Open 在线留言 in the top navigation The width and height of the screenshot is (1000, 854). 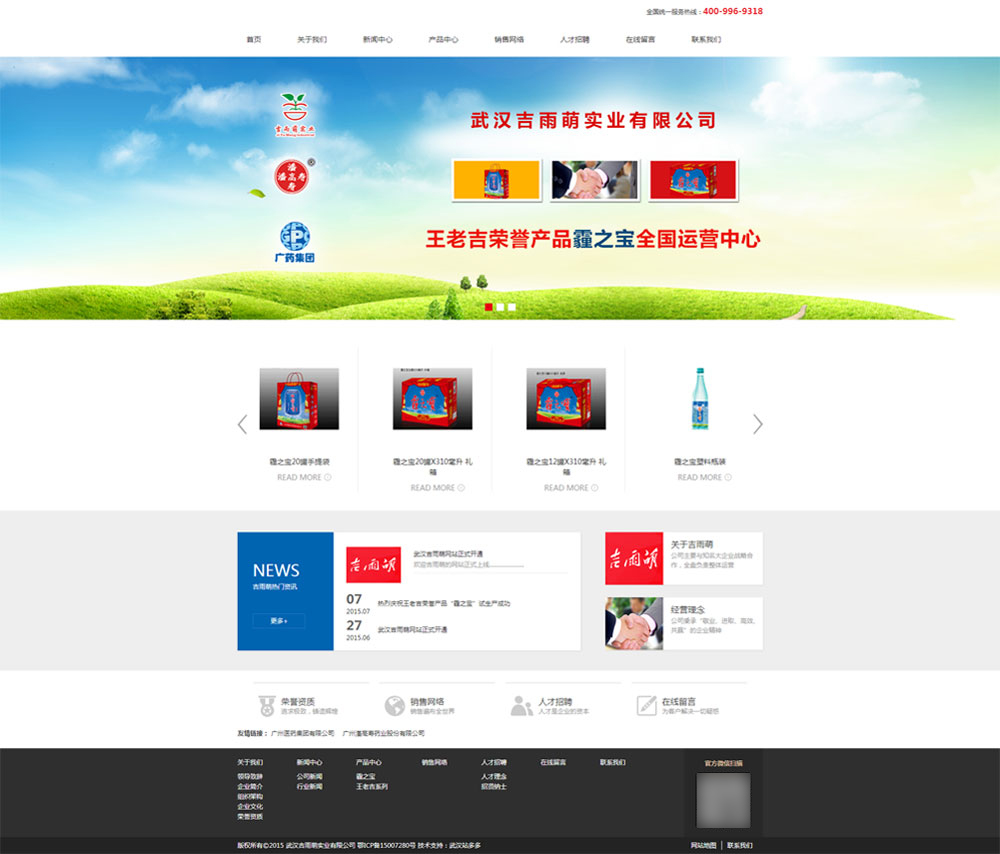640,40
